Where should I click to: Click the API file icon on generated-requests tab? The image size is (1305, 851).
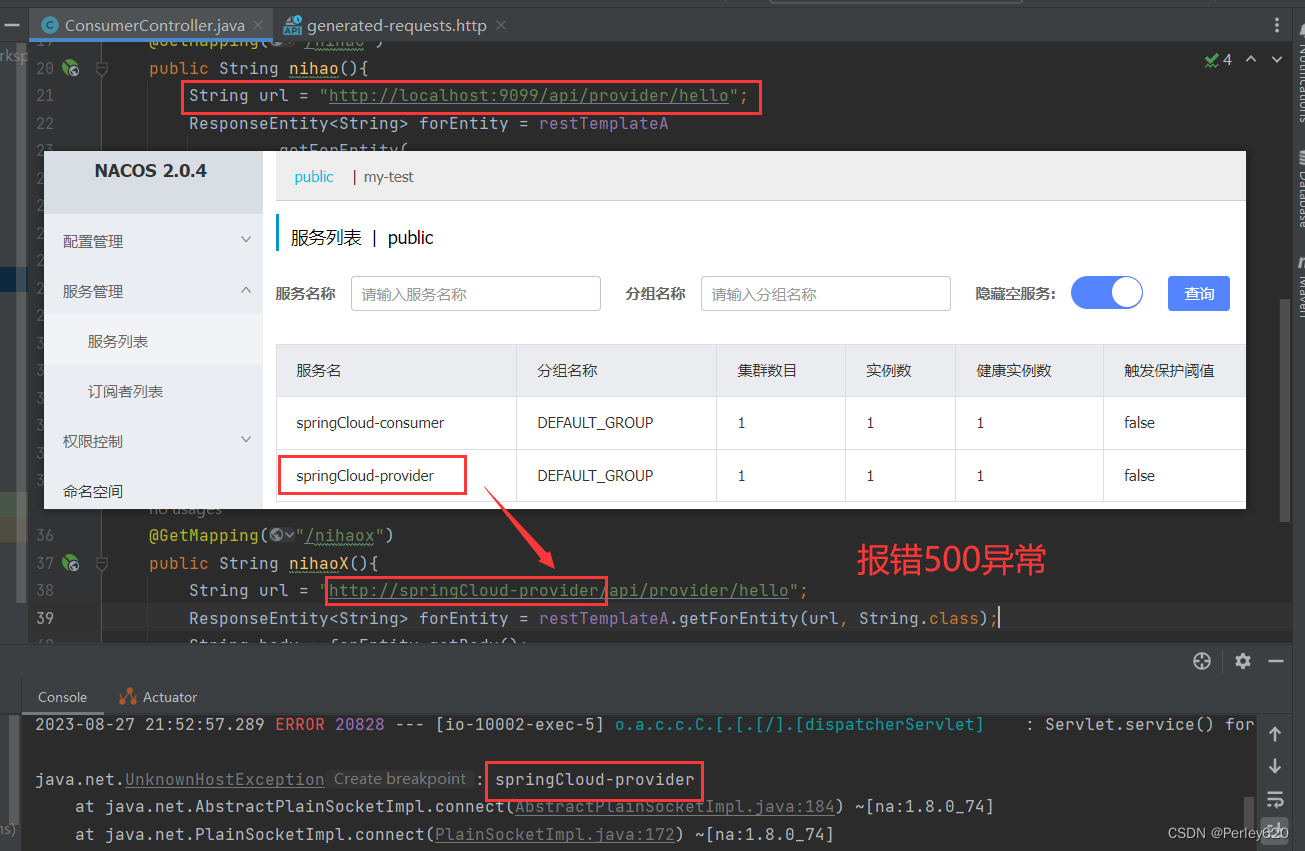292,25
